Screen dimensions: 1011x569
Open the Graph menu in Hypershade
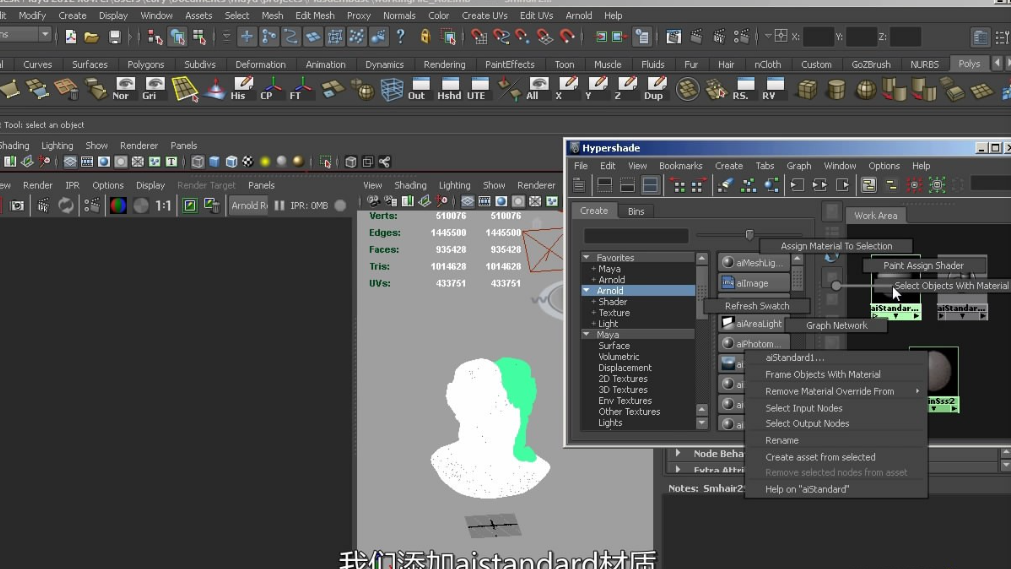[798, 166]
